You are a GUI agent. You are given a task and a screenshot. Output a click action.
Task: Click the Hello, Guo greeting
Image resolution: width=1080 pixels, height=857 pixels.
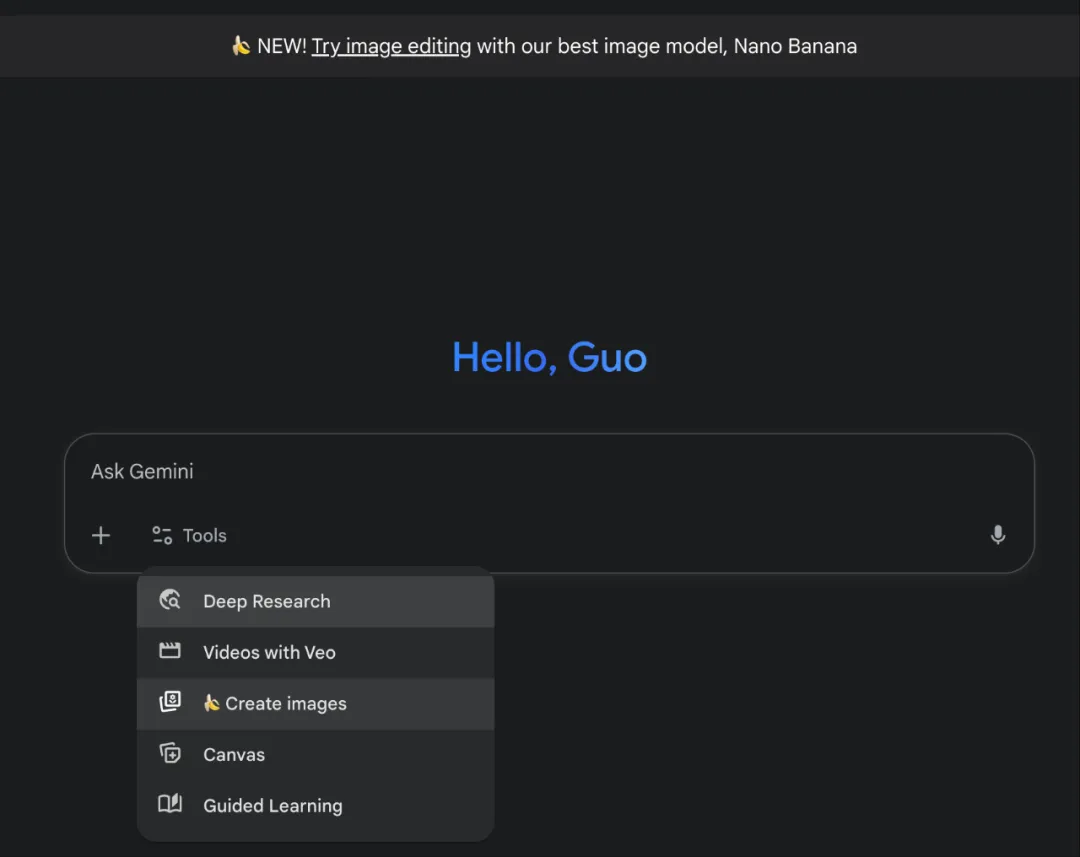point(549,357)
